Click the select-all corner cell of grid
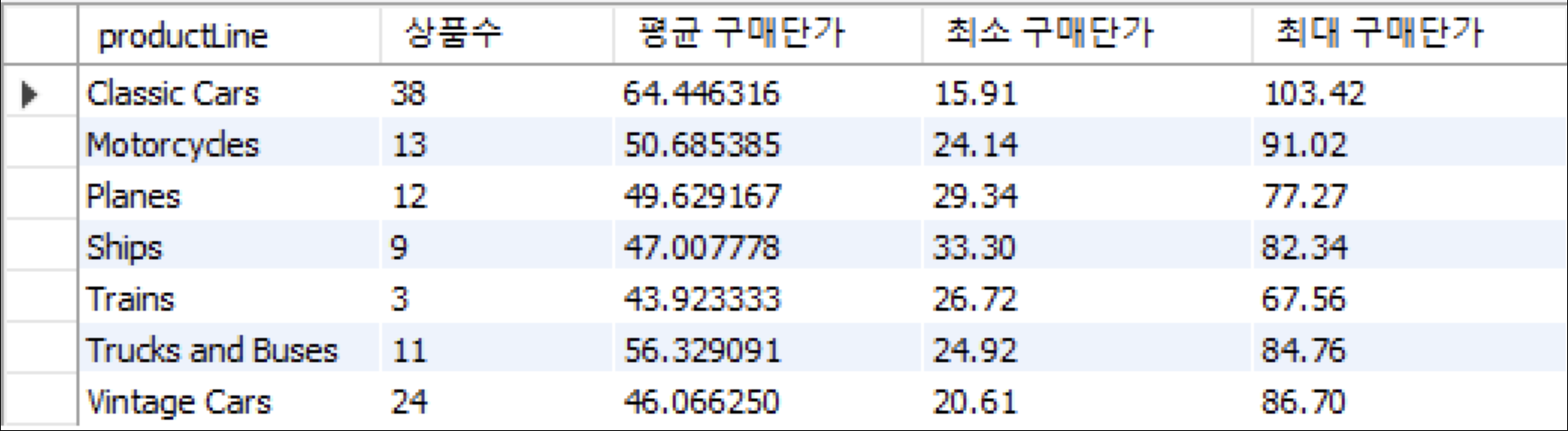Image resolution: width=1568 pixels, height=431 pixels. (40, 35)
